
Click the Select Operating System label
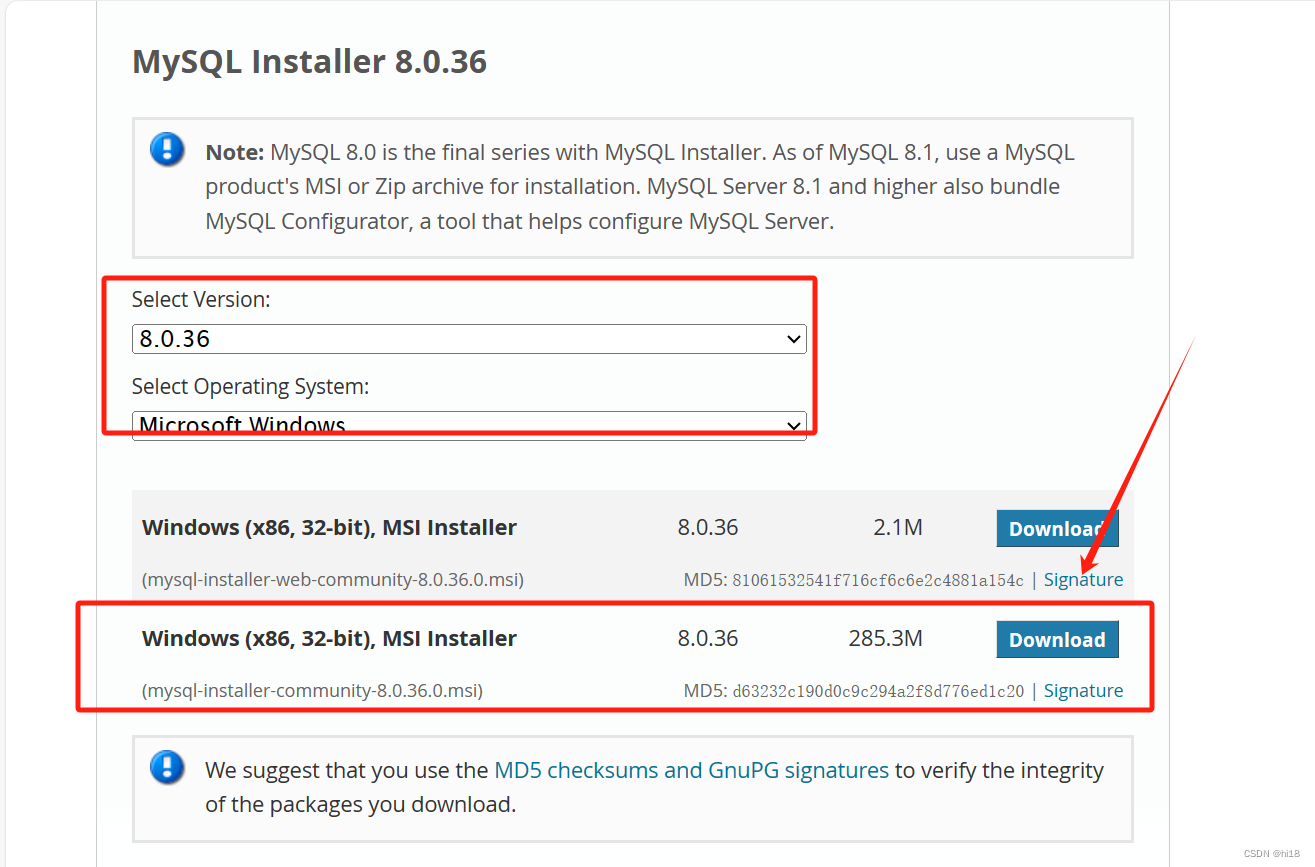coord(250,387)
